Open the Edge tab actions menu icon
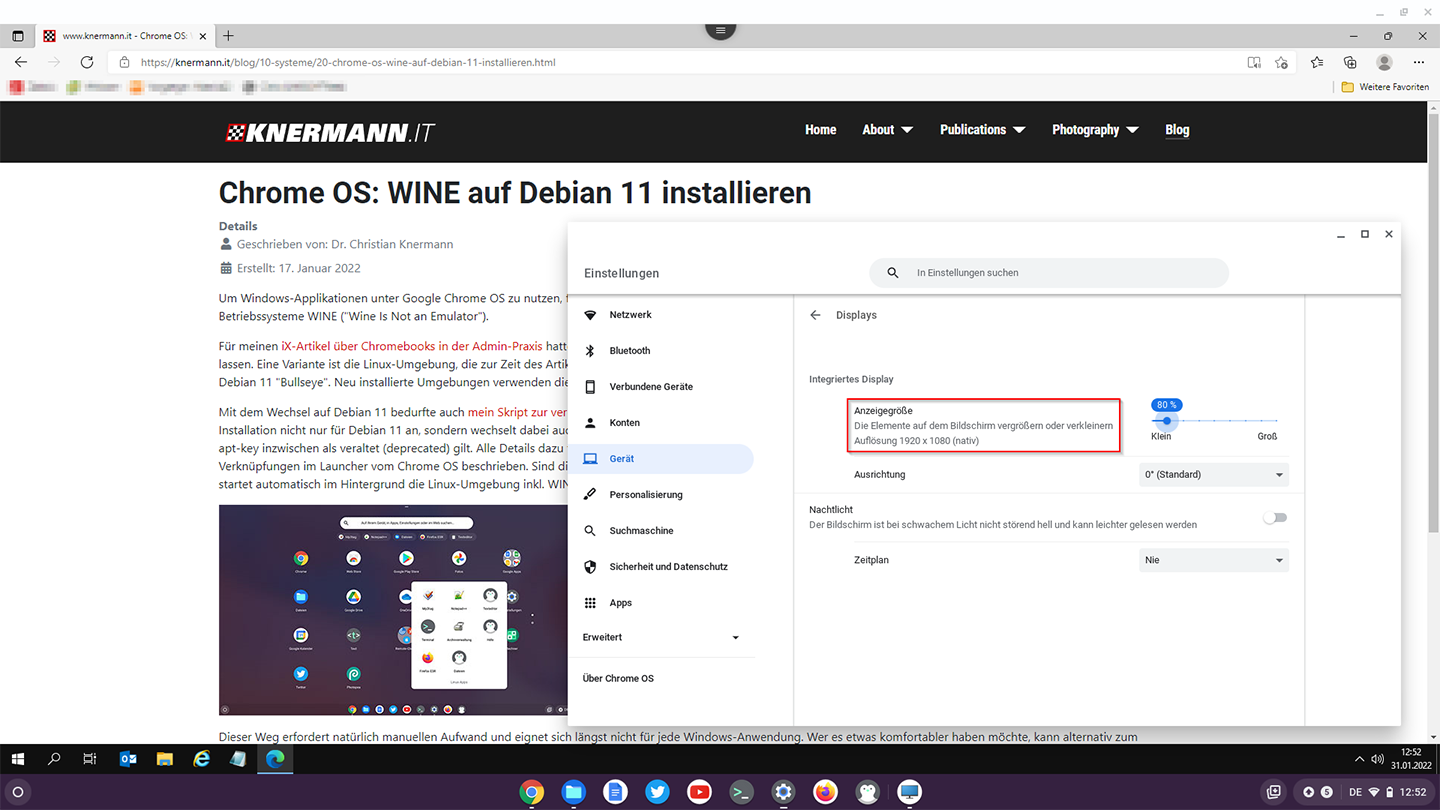The width and height of the screenshot is (1440, 810). 18,36
